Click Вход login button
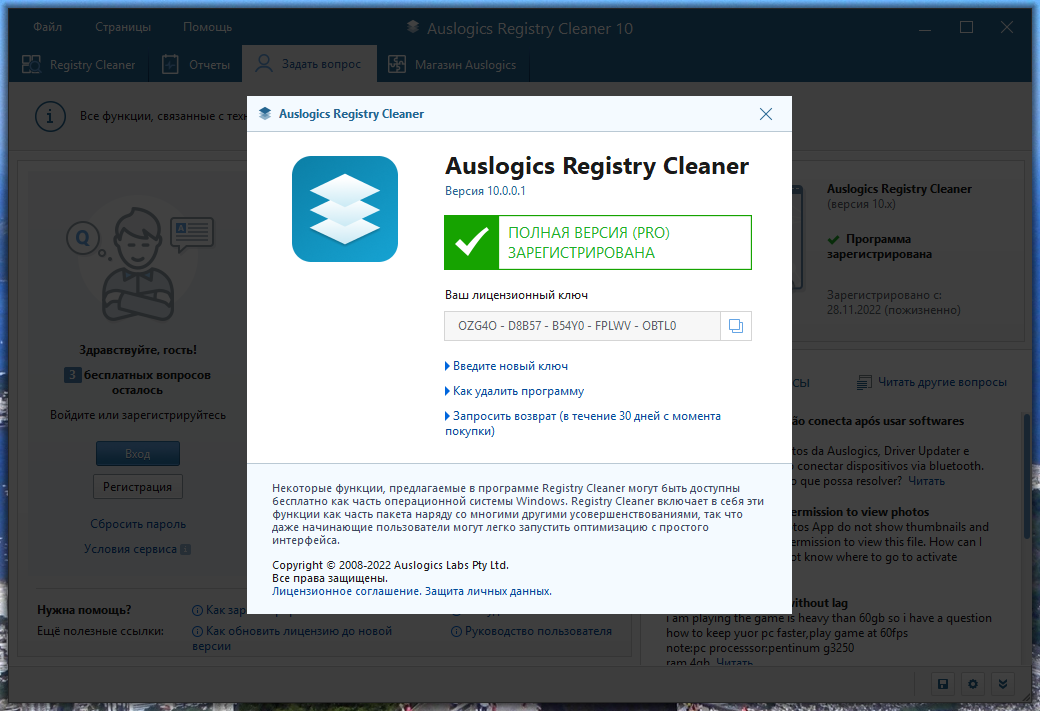This screenshot has width=1040, height=711. [x=137, y=454]
